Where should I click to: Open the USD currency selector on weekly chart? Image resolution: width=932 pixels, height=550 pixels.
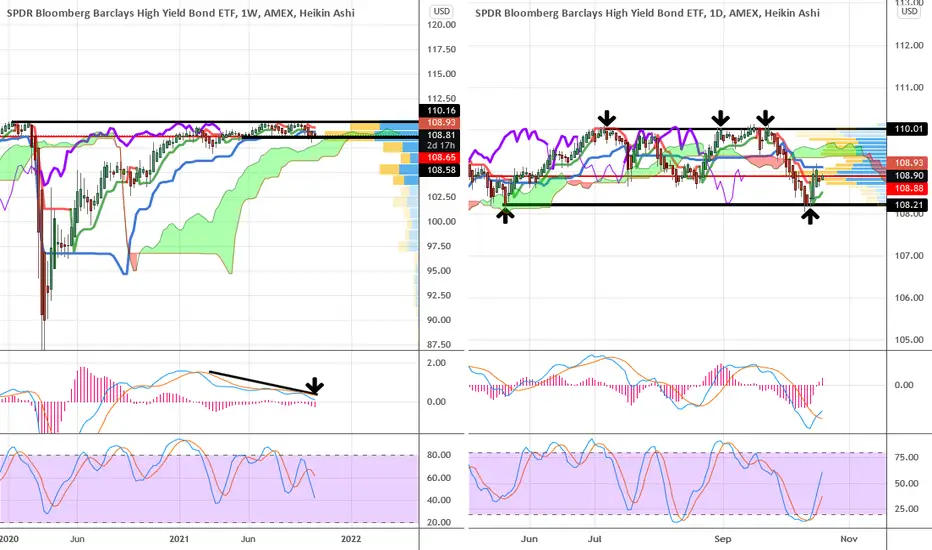442,11
